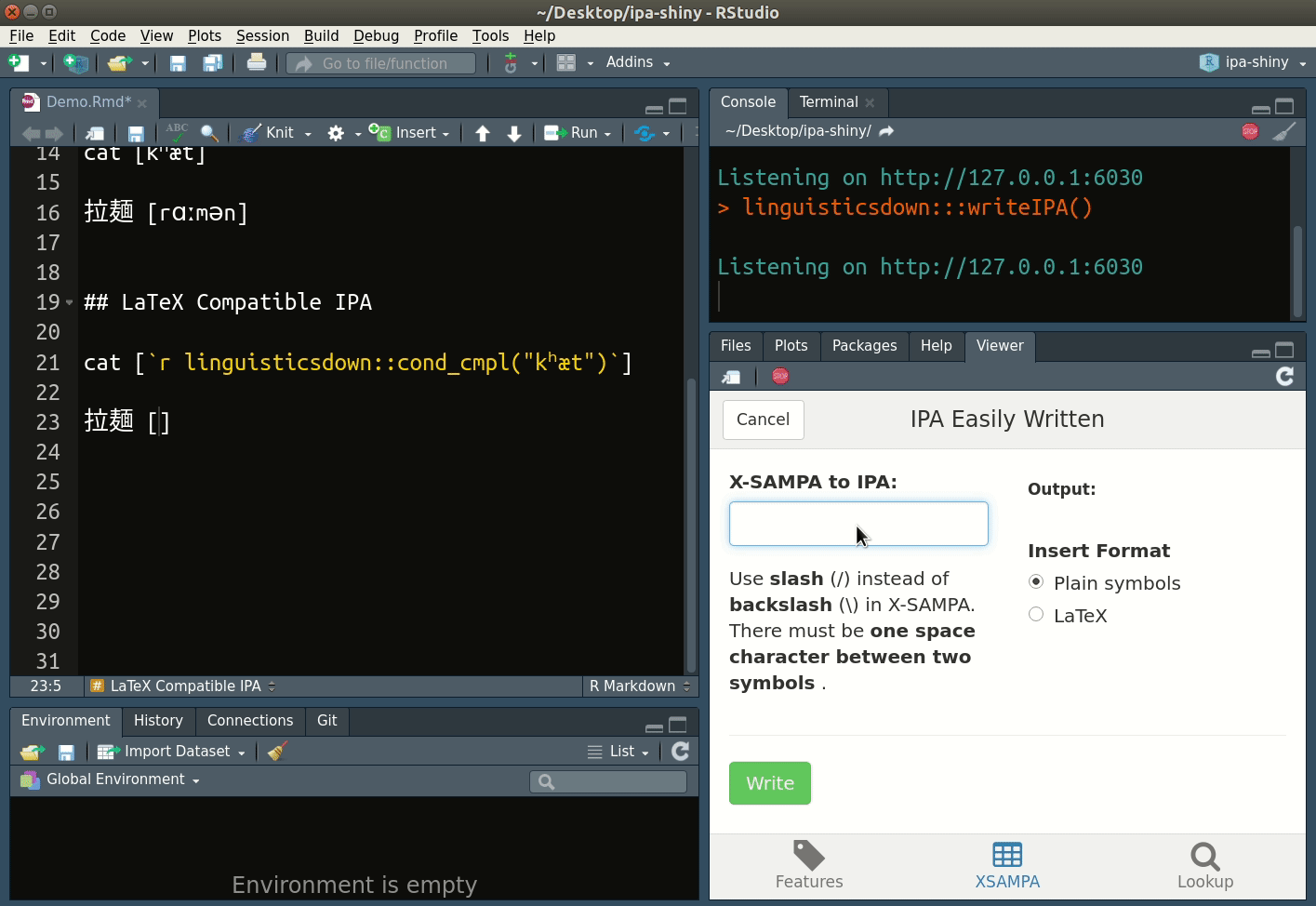Viewport: 1316px width, 906px height.
Task: Collapse the section at line 19
Action: (70, 302)
